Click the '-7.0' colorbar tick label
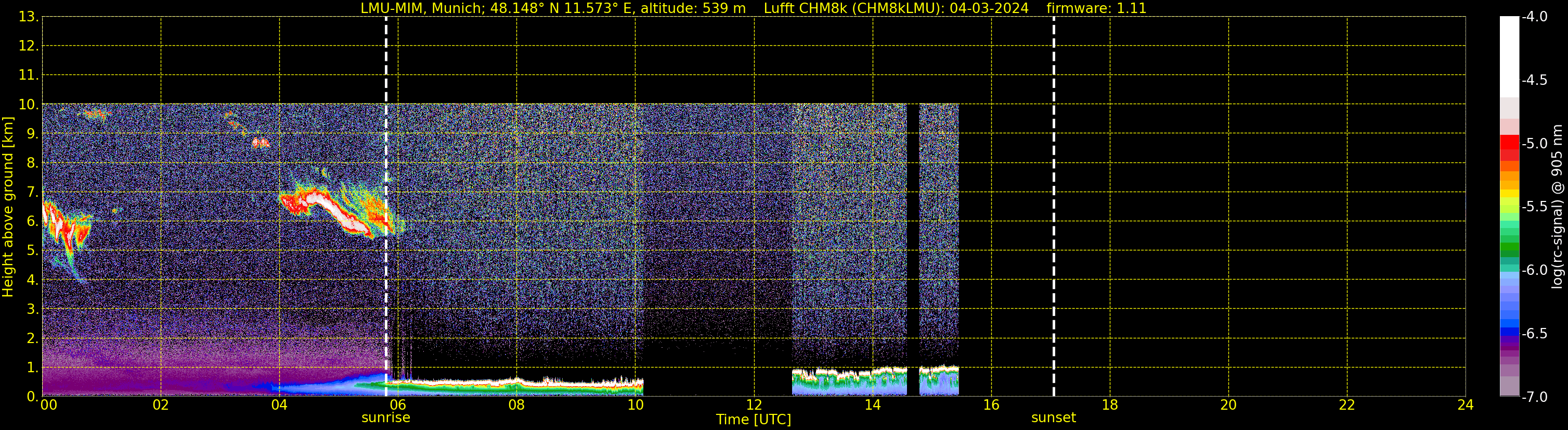 coord(1534,397)
